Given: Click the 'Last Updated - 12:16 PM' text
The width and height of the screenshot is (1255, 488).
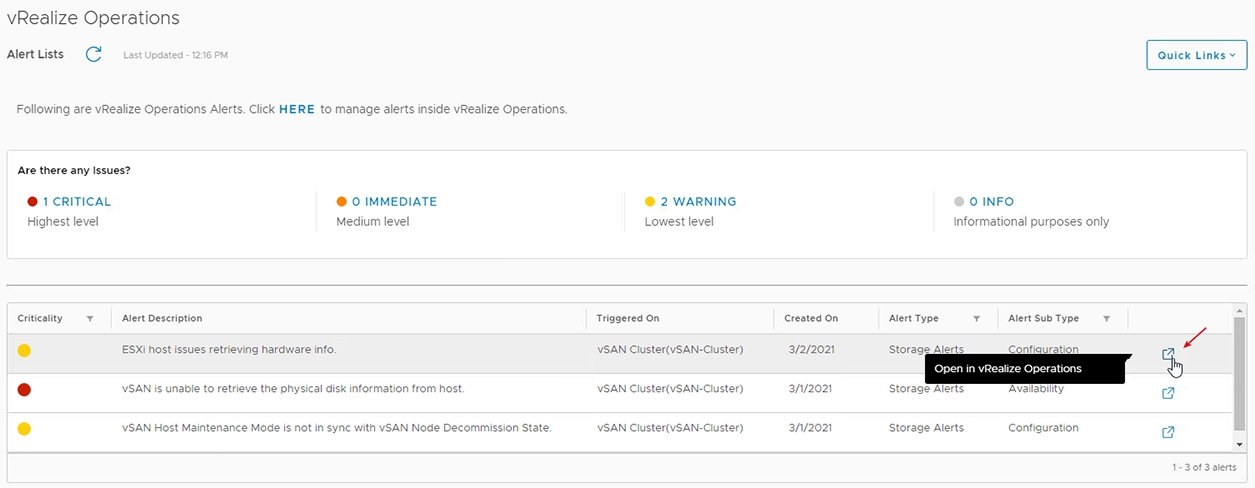Looking at the screenshot, I should pyautogui.click(x=176, y=55).
